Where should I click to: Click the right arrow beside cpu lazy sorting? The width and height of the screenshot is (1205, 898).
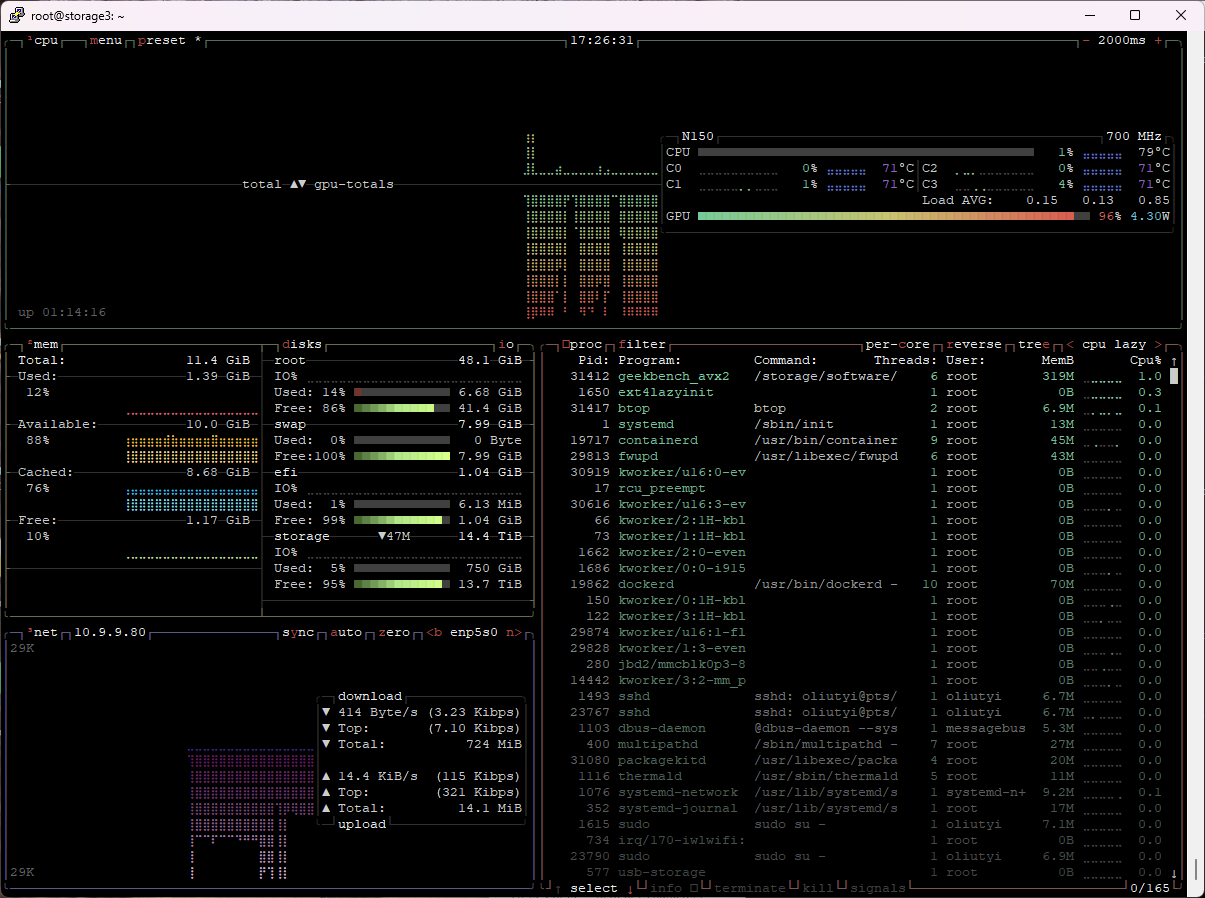click(x=1158, y=345)
